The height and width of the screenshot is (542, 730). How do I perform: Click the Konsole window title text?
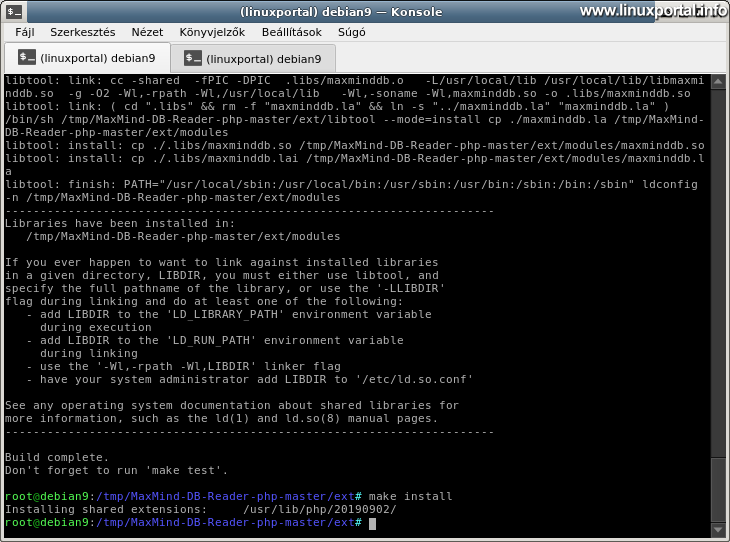(341, 12)
